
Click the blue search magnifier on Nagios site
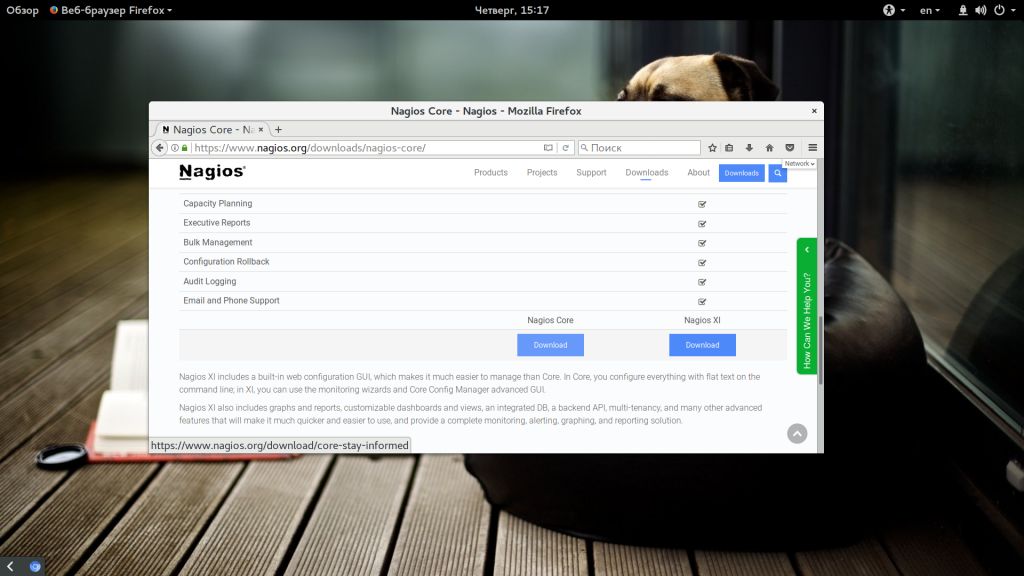point(777,173)
